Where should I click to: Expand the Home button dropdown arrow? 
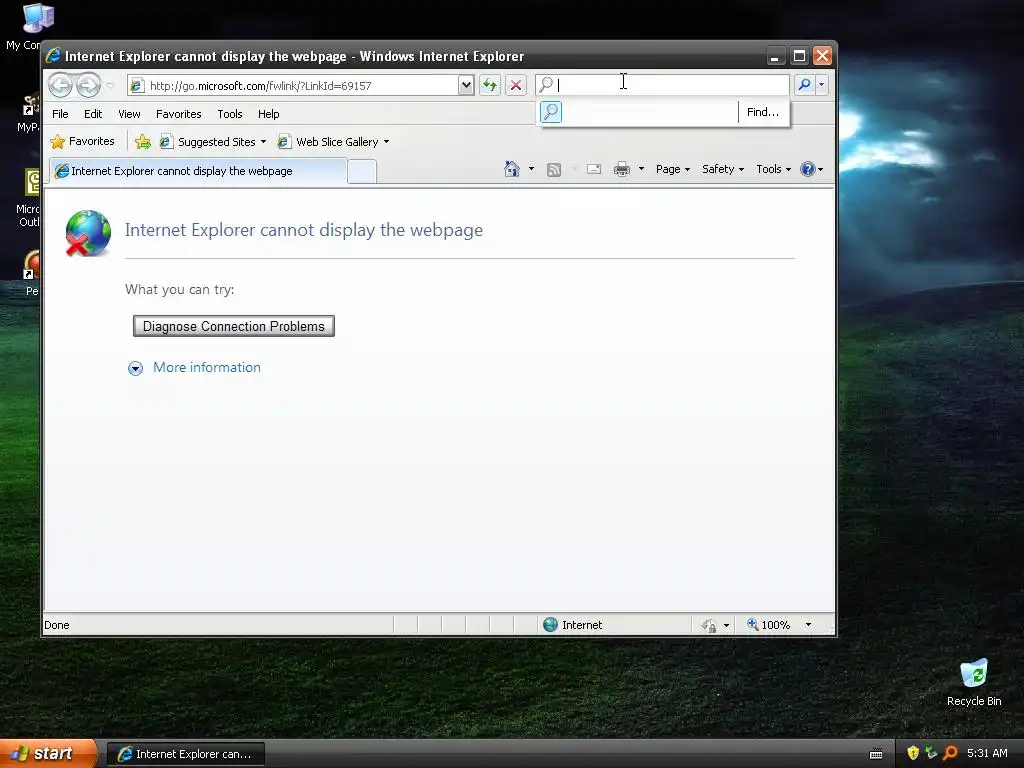(531, 169)
